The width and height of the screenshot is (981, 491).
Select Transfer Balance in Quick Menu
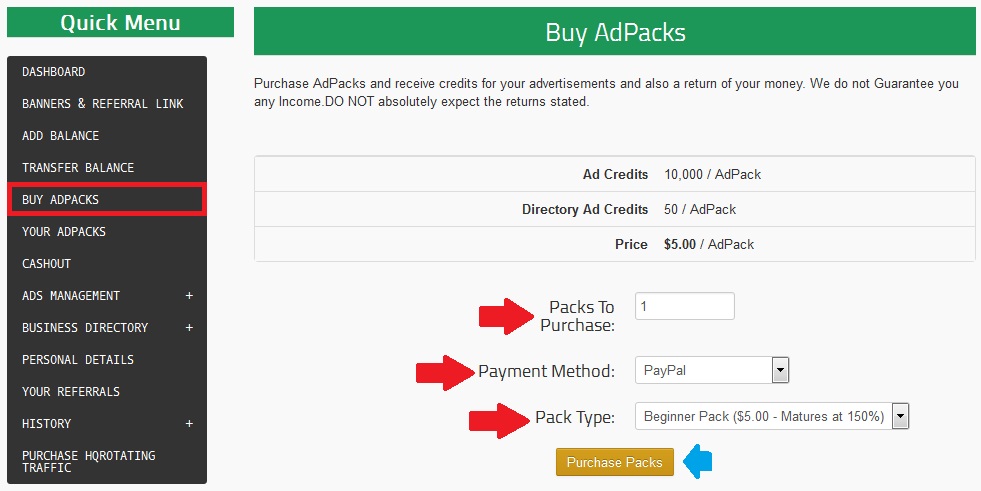(x=78, y=168)
